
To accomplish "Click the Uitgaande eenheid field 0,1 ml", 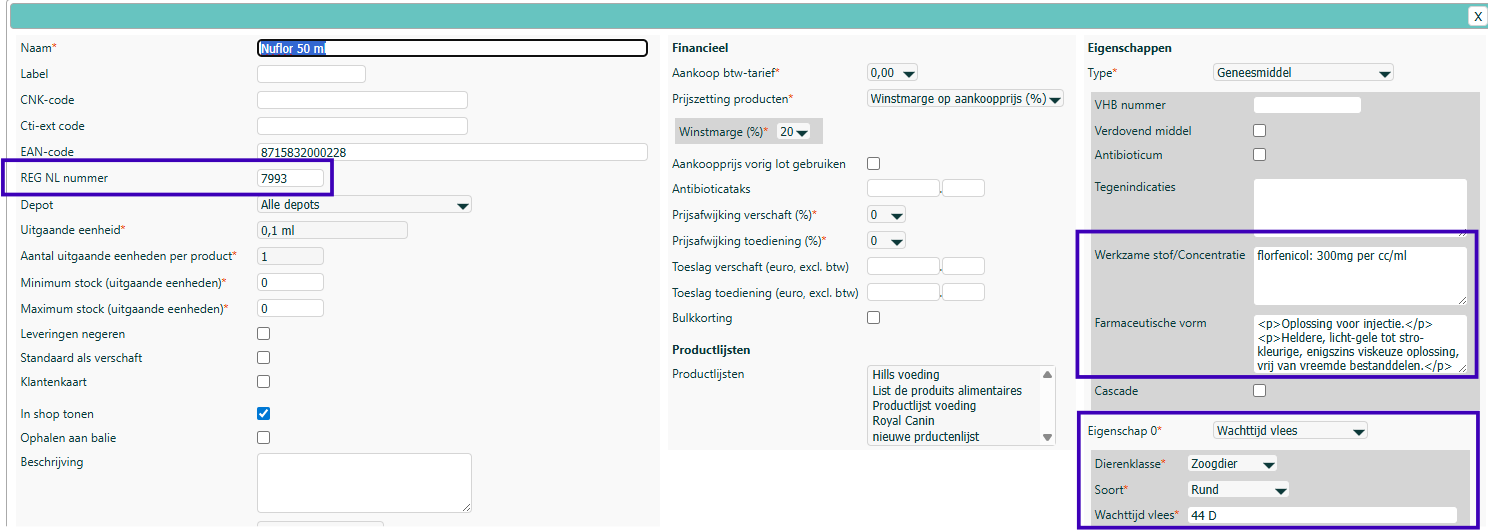I will 332,230.
